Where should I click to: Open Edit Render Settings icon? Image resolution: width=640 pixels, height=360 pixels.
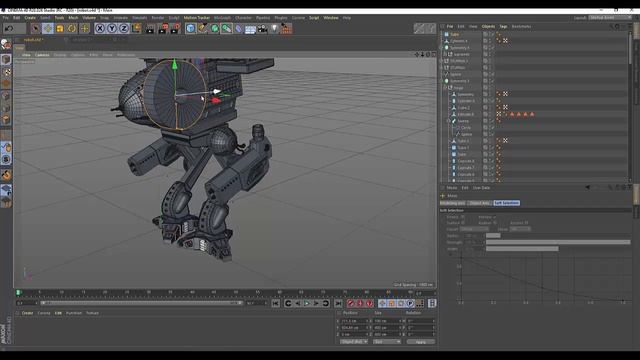click(176, 28)
